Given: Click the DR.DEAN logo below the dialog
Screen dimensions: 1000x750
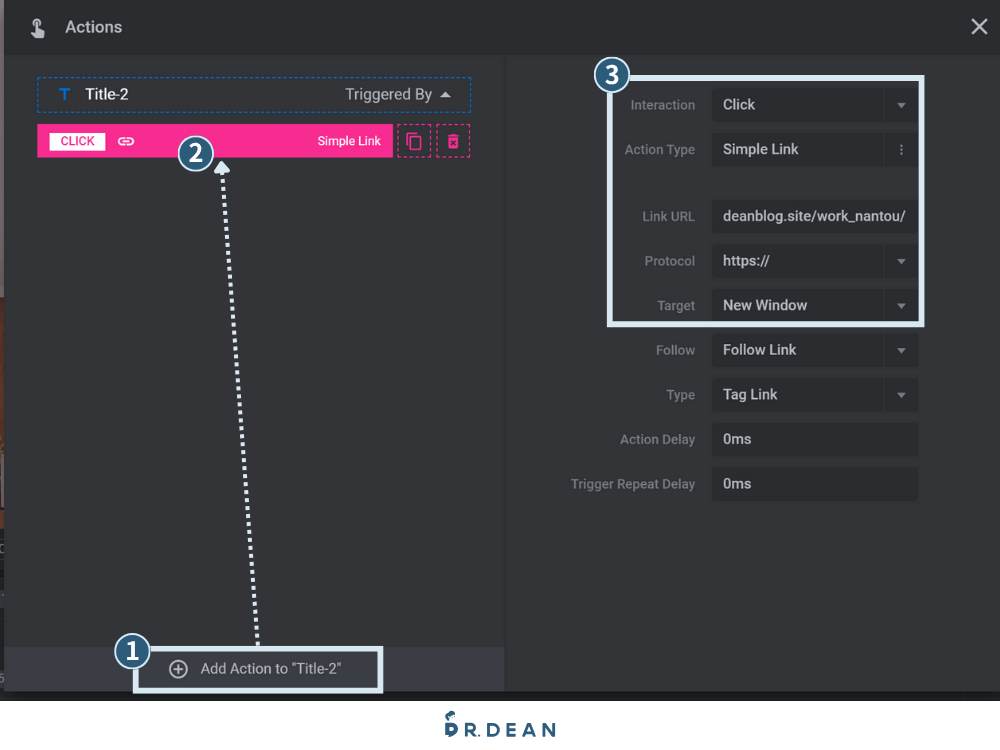Looking at the screenshot, I should click(500, 726).
